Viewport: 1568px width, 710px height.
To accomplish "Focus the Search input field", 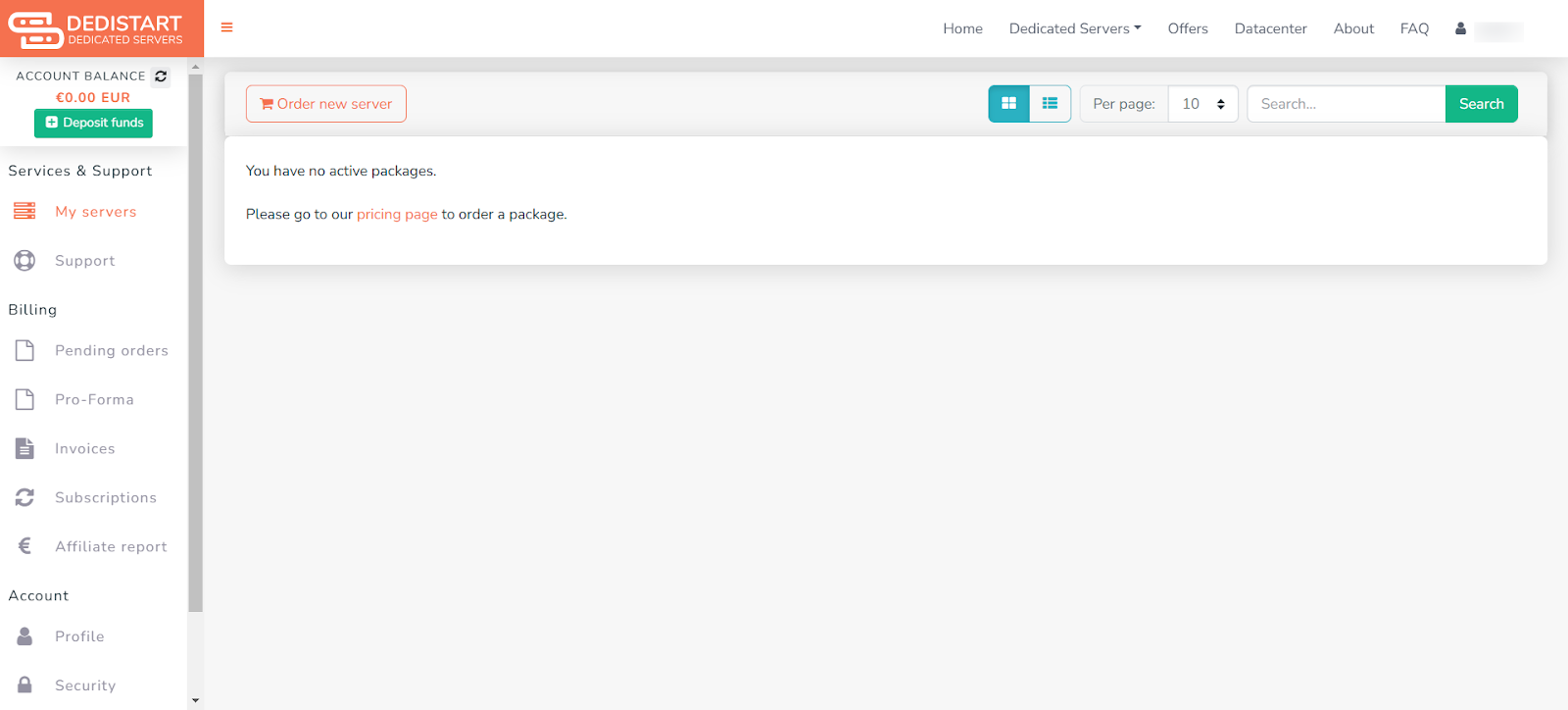I will click(1346, 104).
